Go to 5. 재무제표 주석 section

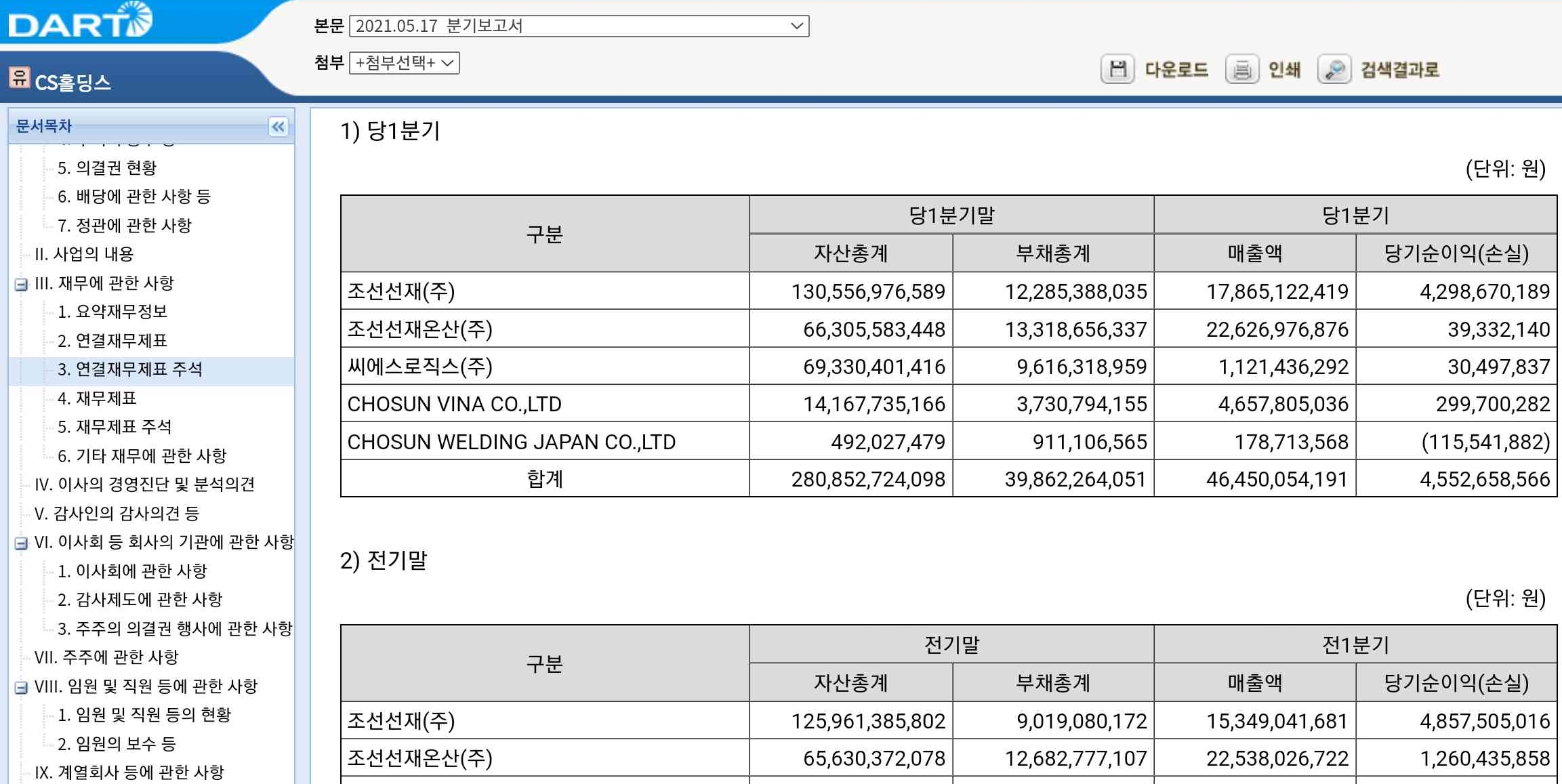115,427
